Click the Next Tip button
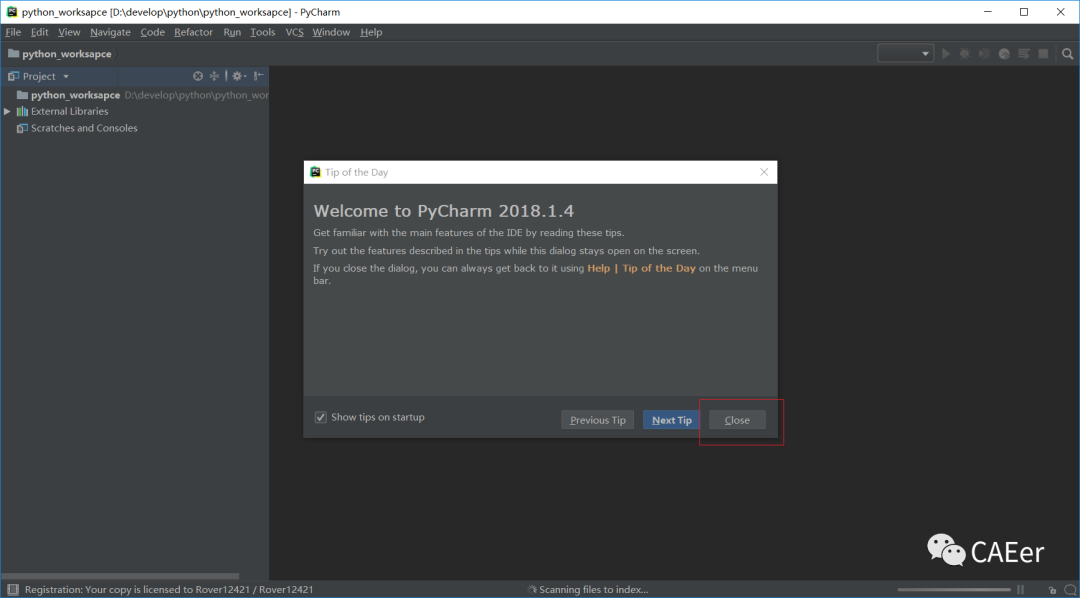The image size is (1080, 598). point(672,420)
